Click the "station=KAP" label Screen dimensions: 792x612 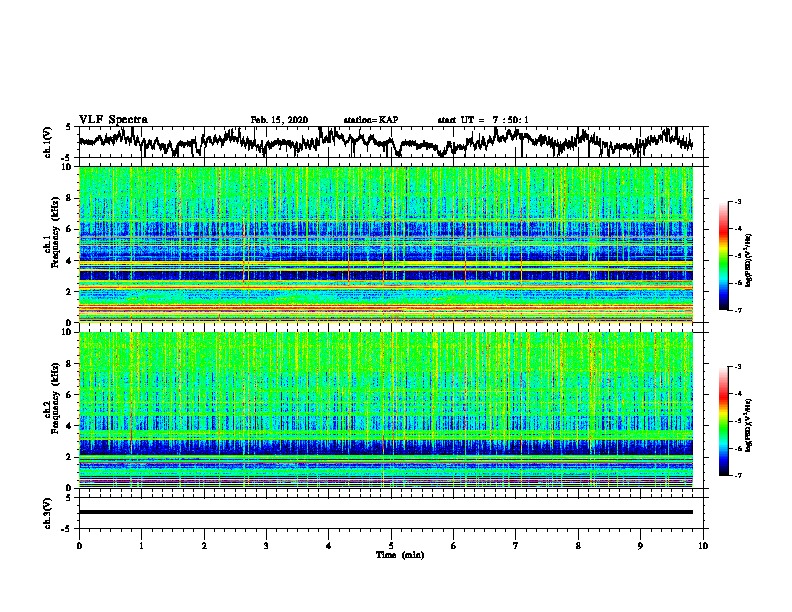[x=371, y=120]
